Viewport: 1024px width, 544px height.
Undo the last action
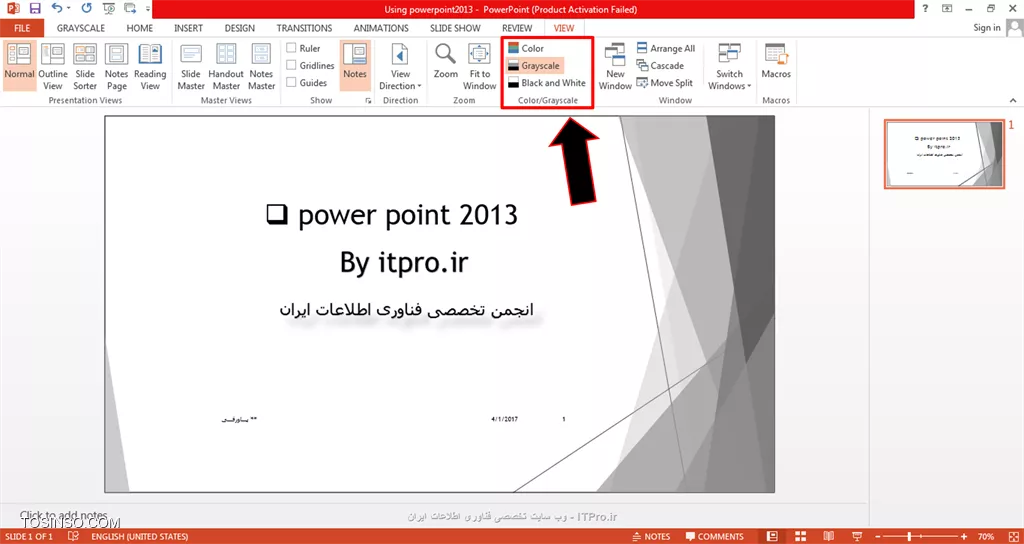pyautogui.click(x=57, y=9)
